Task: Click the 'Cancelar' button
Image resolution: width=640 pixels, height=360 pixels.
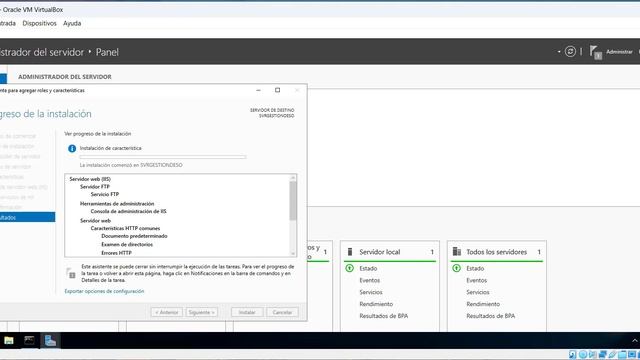Action: point(282,312)
